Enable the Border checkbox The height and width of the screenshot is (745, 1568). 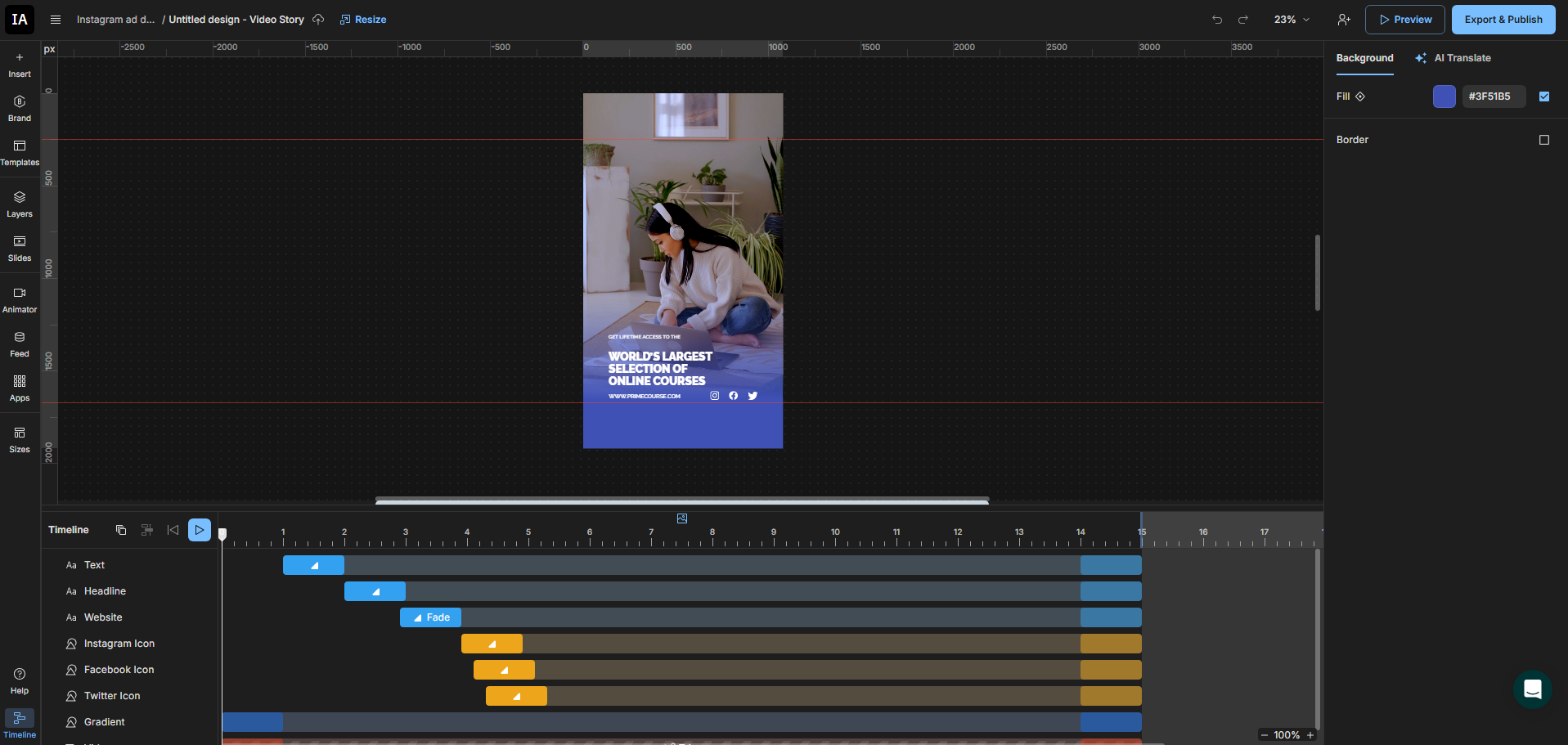tap(1544, 140)
